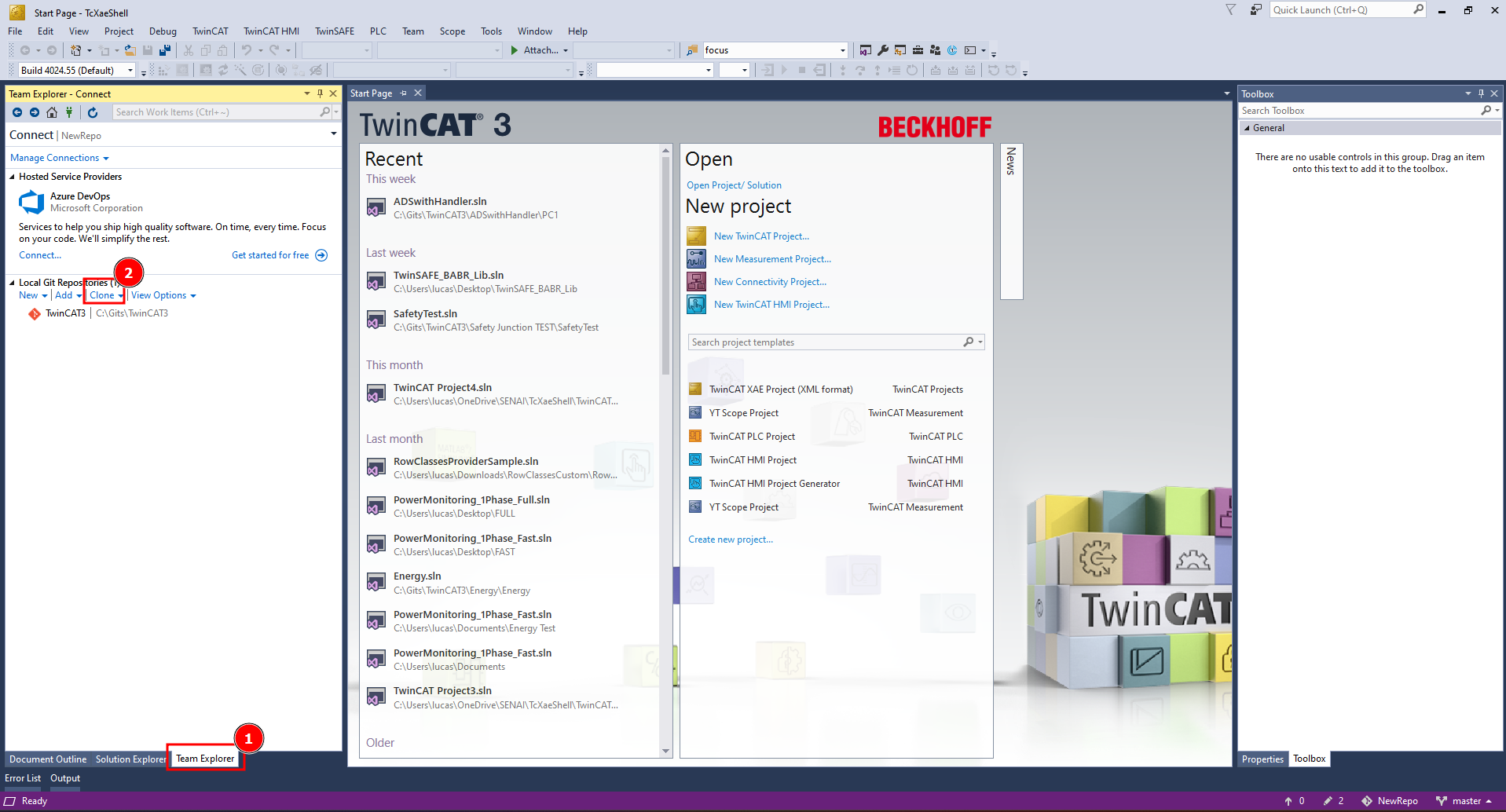Click the green Manage Connections plug icon
Image resolution: width=1506 pixels, height=812 pixels.
coord(69,112)
